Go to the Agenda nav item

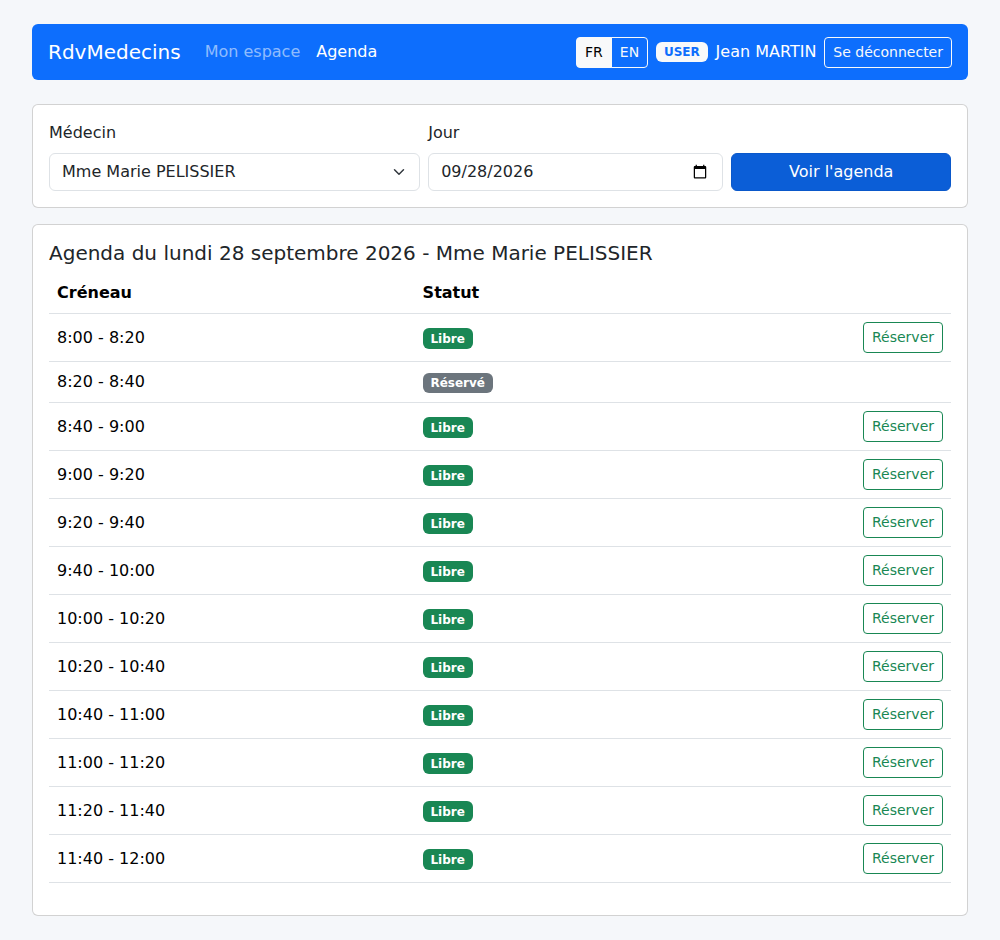coord(346,52)
